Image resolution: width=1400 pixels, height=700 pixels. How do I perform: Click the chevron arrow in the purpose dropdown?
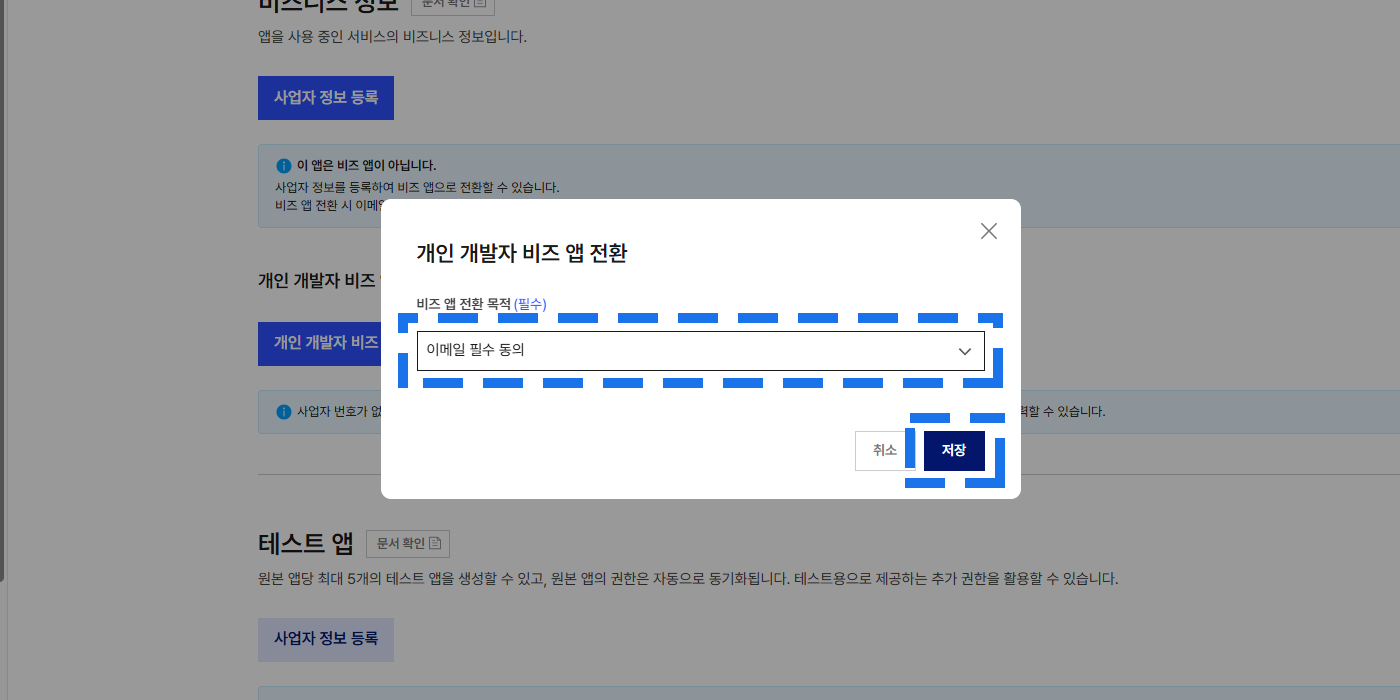click(x=964, y=351)
